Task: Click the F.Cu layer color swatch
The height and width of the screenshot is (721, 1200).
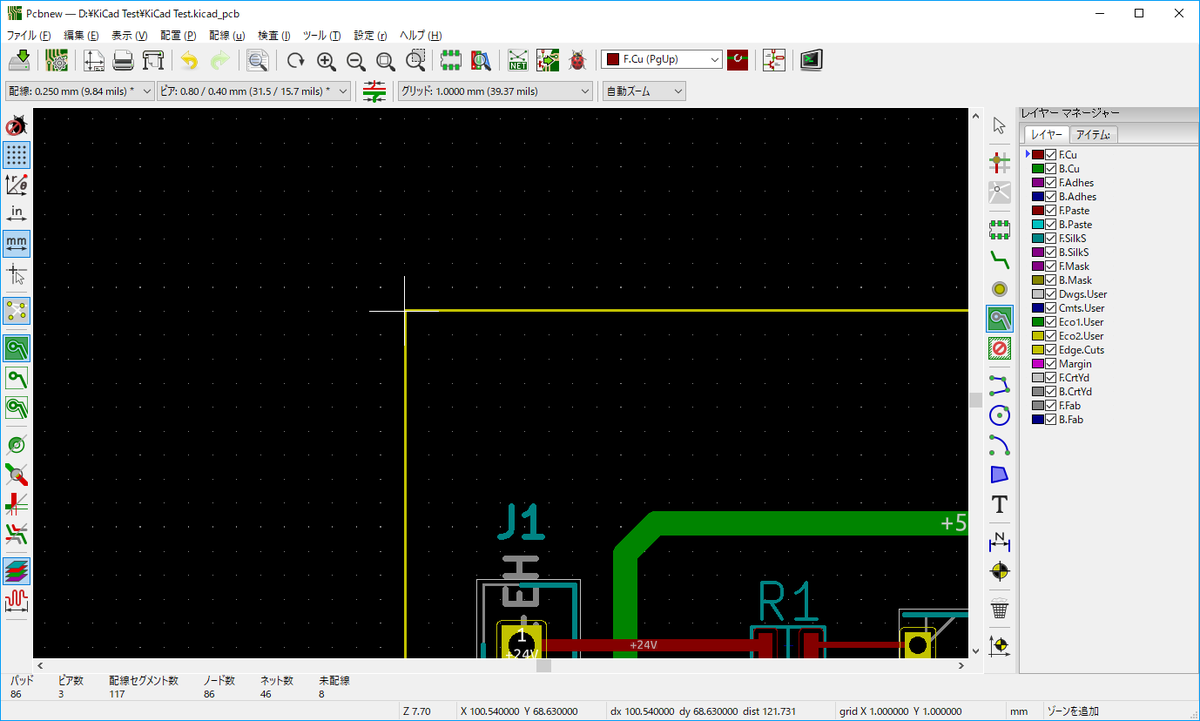Action: click(x=1038, y=155)
